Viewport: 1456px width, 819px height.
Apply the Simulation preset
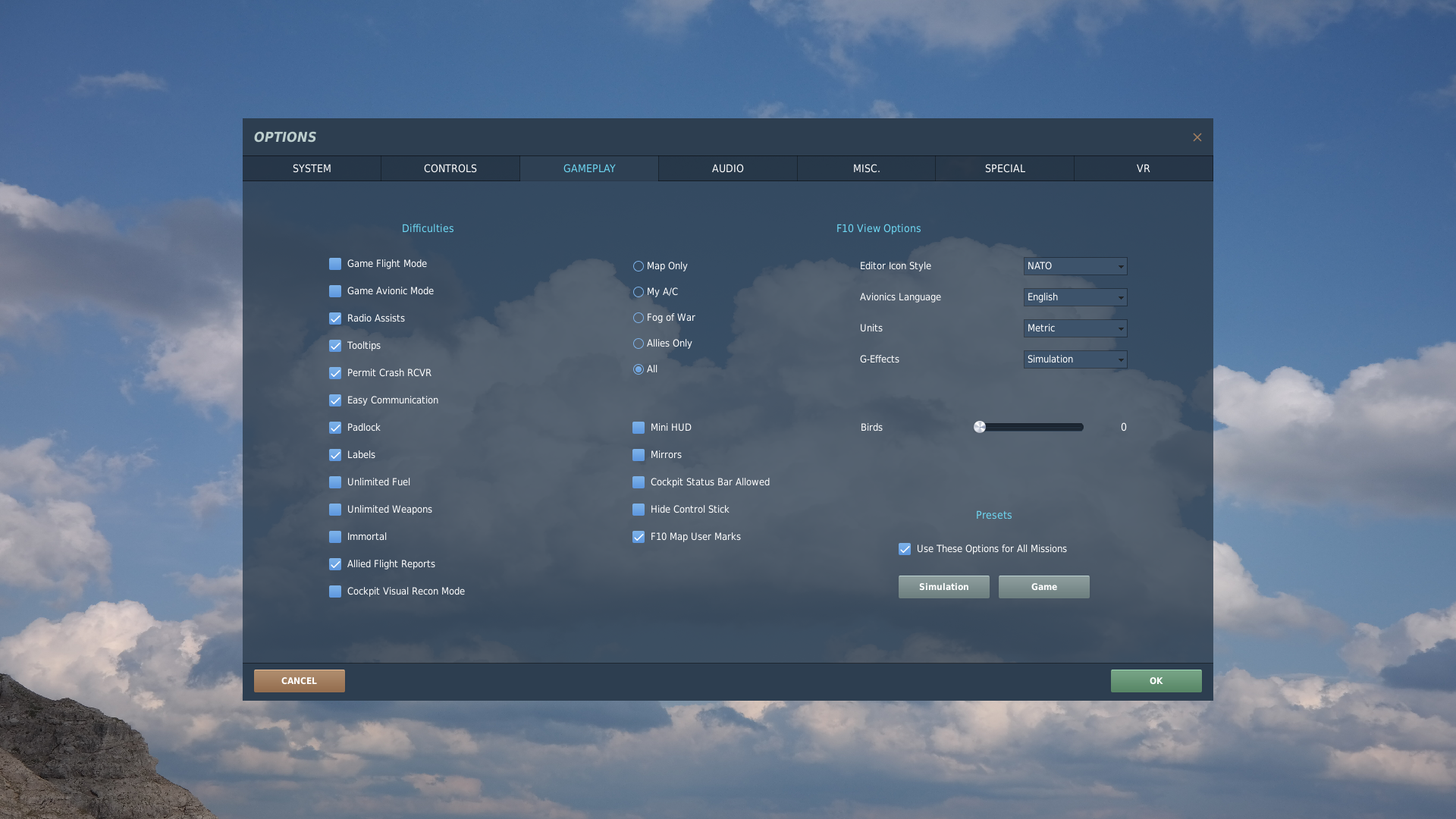tap(943, 587)
